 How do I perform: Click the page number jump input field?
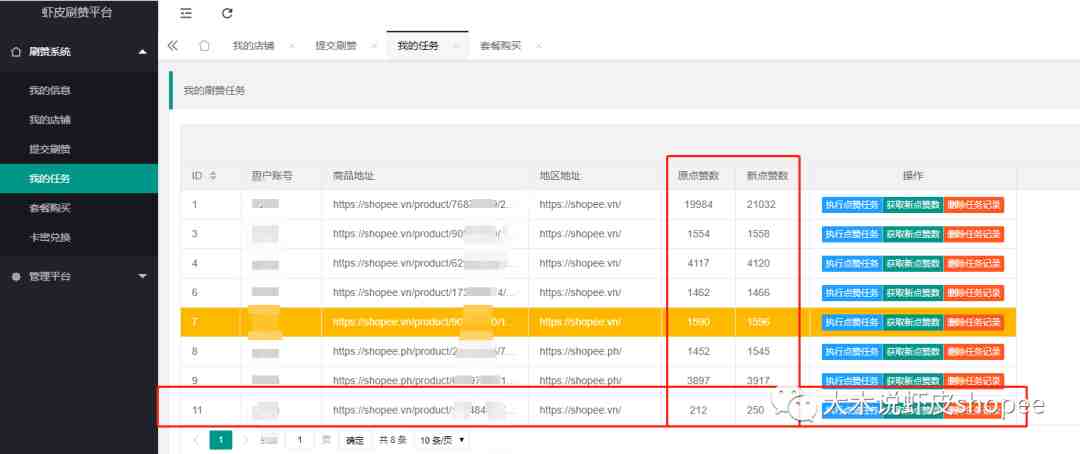pyautogui.click(x=299, y=439)
